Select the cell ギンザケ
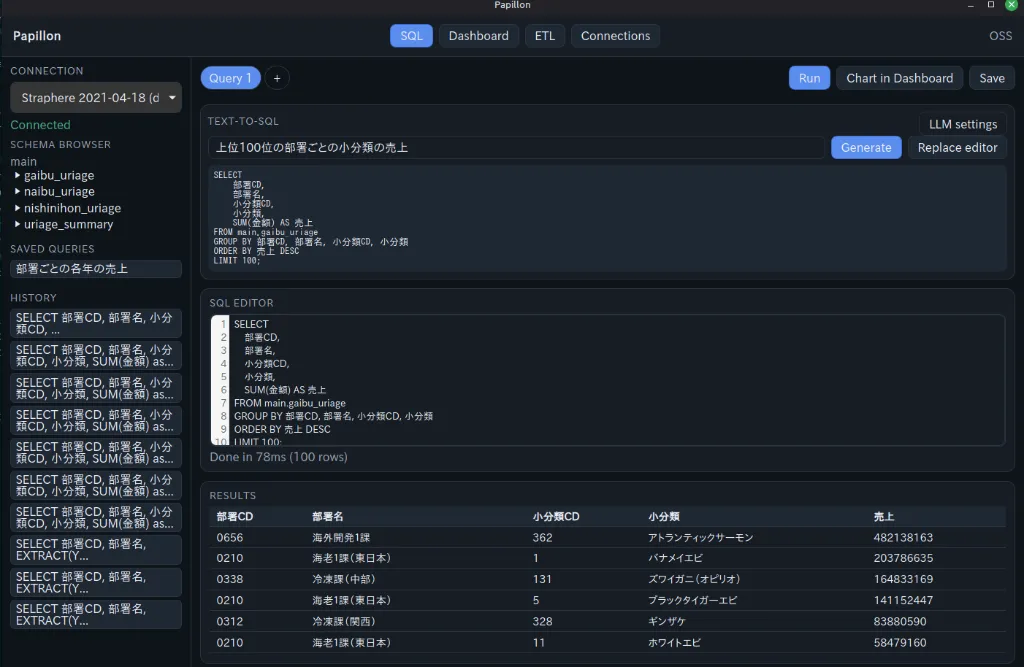The width and height of the screenshot is (1024, 667). point(667,621)
